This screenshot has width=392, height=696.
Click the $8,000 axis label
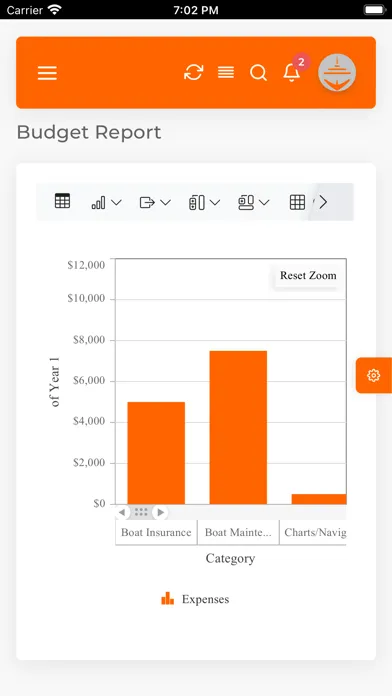[x=89, y=340]
